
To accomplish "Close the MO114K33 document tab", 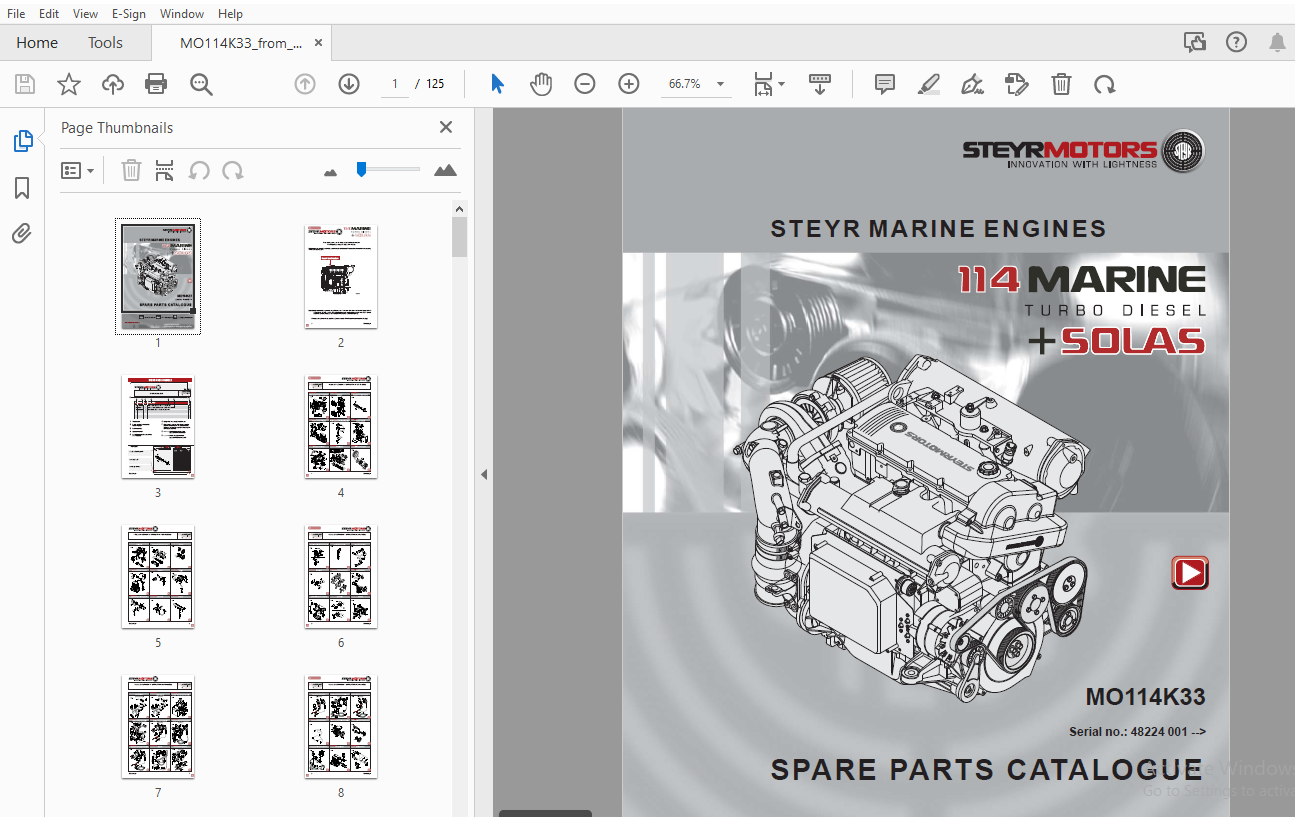I will 319,43.
